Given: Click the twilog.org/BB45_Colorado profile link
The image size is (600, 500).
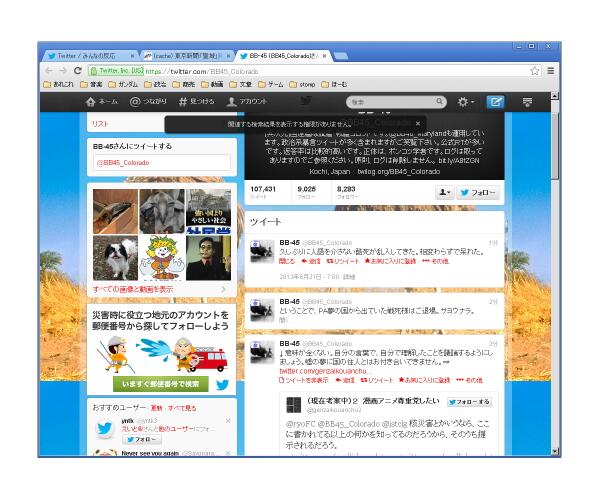Looking at the screenshot, I should click(399, 172).
